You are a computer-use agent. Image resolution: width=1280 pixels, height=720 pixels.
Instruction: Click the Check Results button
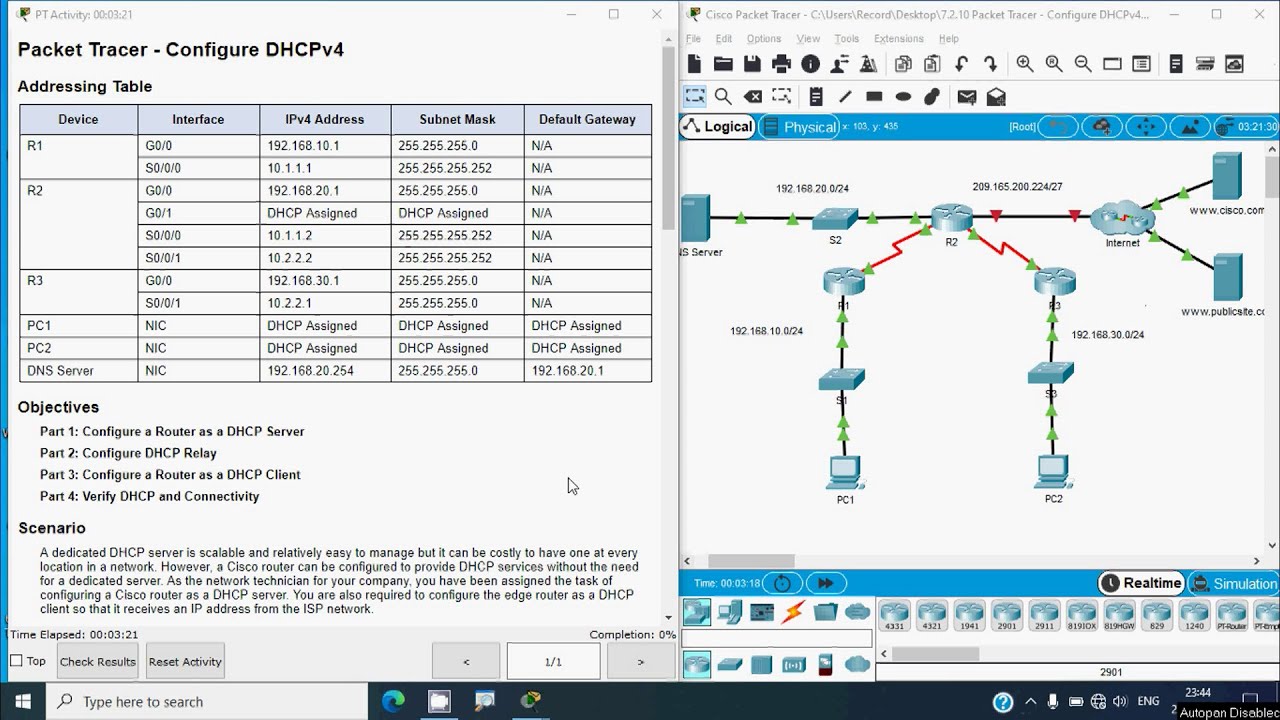click(x=98, y=661)
